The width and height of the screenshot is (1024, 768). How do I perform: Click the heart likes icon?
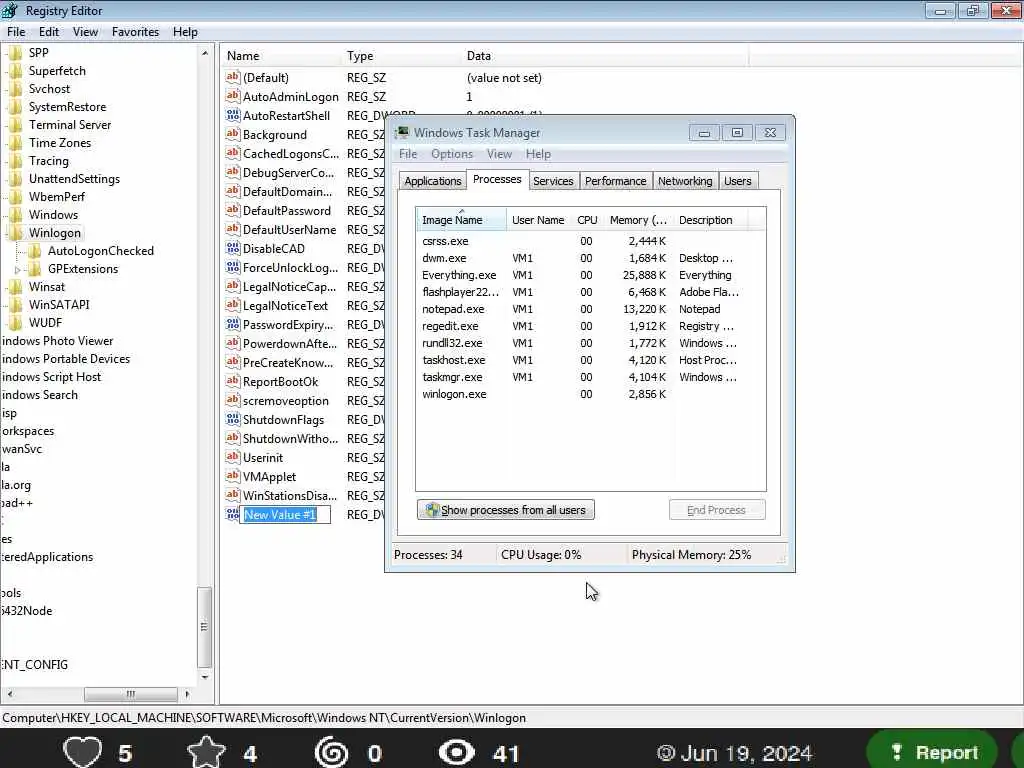click(82, 752)
